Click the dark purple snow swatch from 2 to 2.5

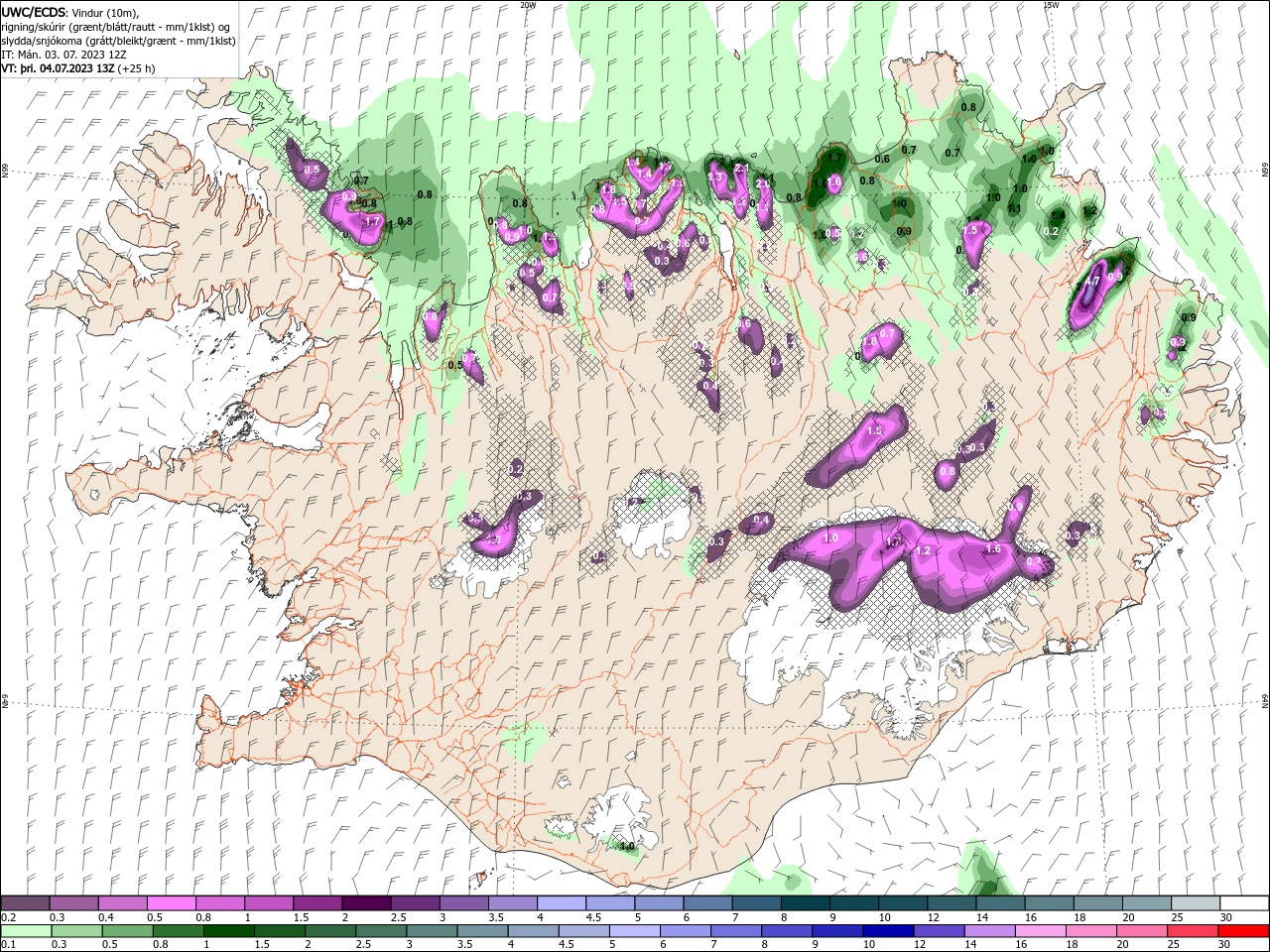click(x=366, y=903)
